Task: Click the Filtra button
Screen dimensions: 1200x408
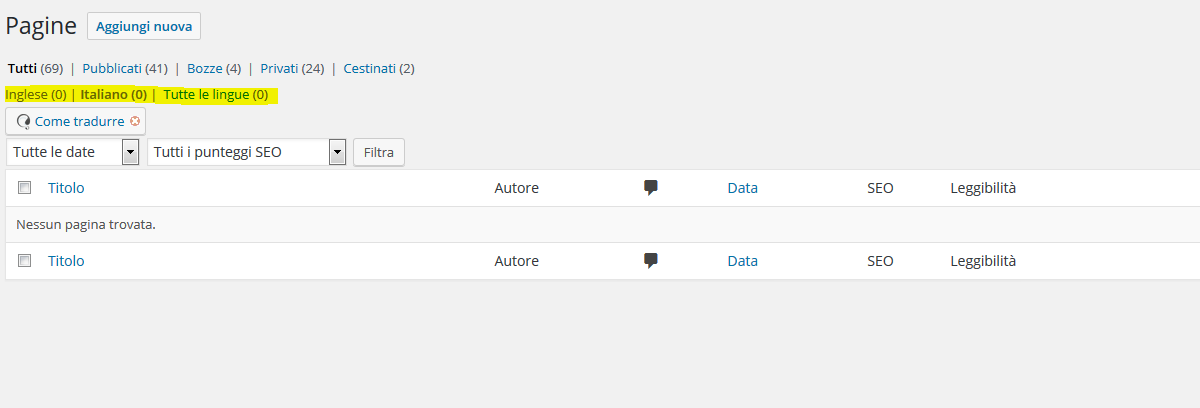Action: click(379, 152)
